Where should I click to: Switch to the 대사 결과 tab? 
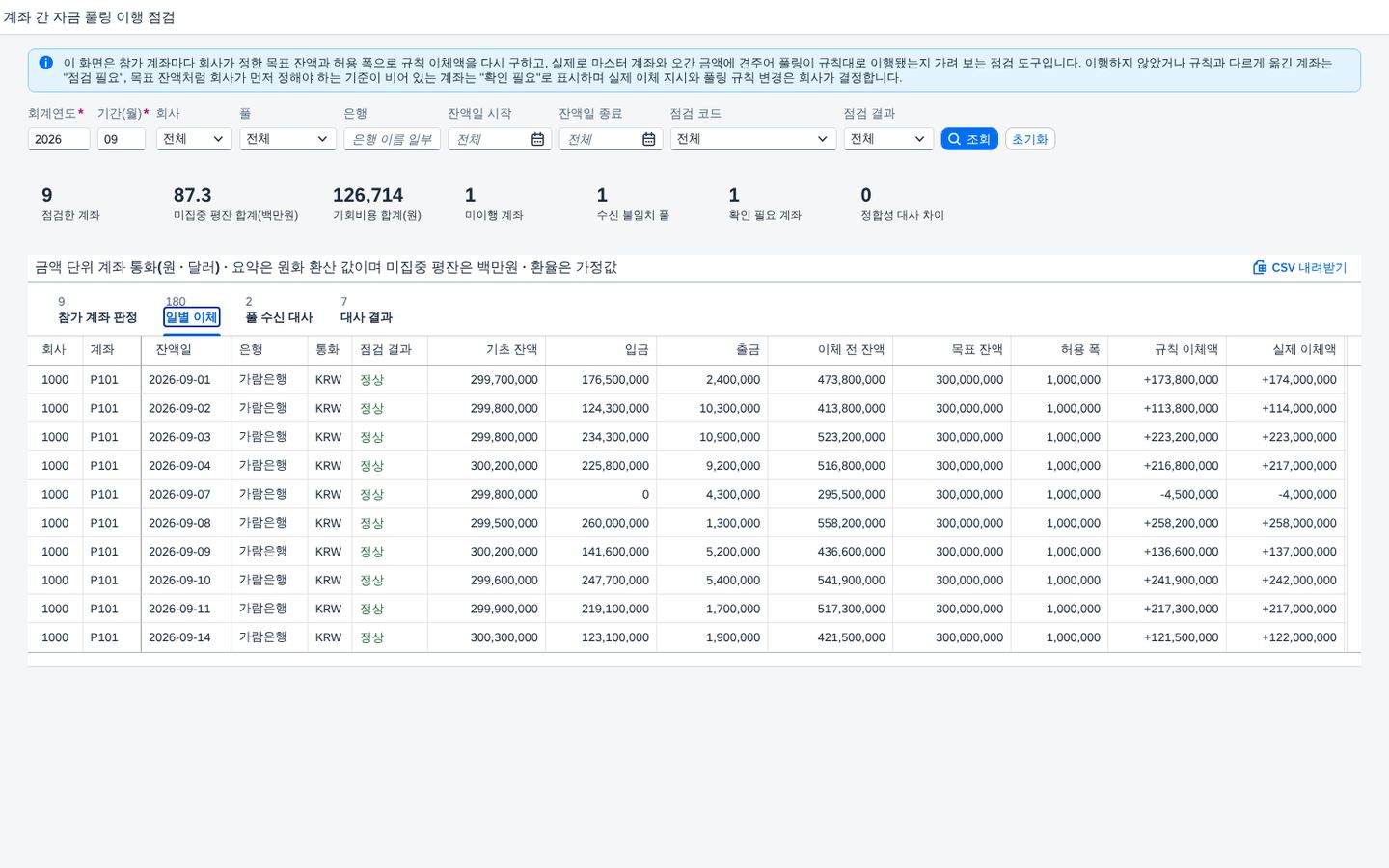(367, 317)
